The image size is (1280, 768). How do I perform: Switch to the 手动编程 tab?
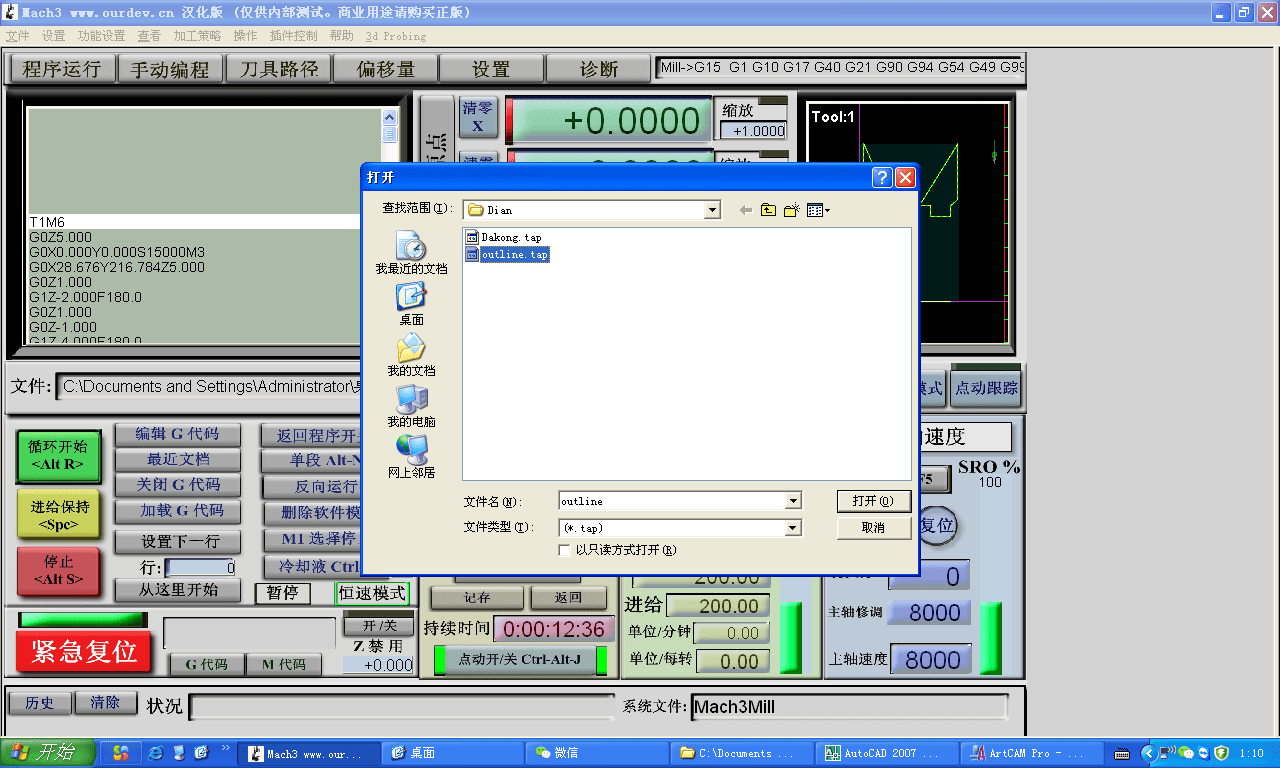170,69
